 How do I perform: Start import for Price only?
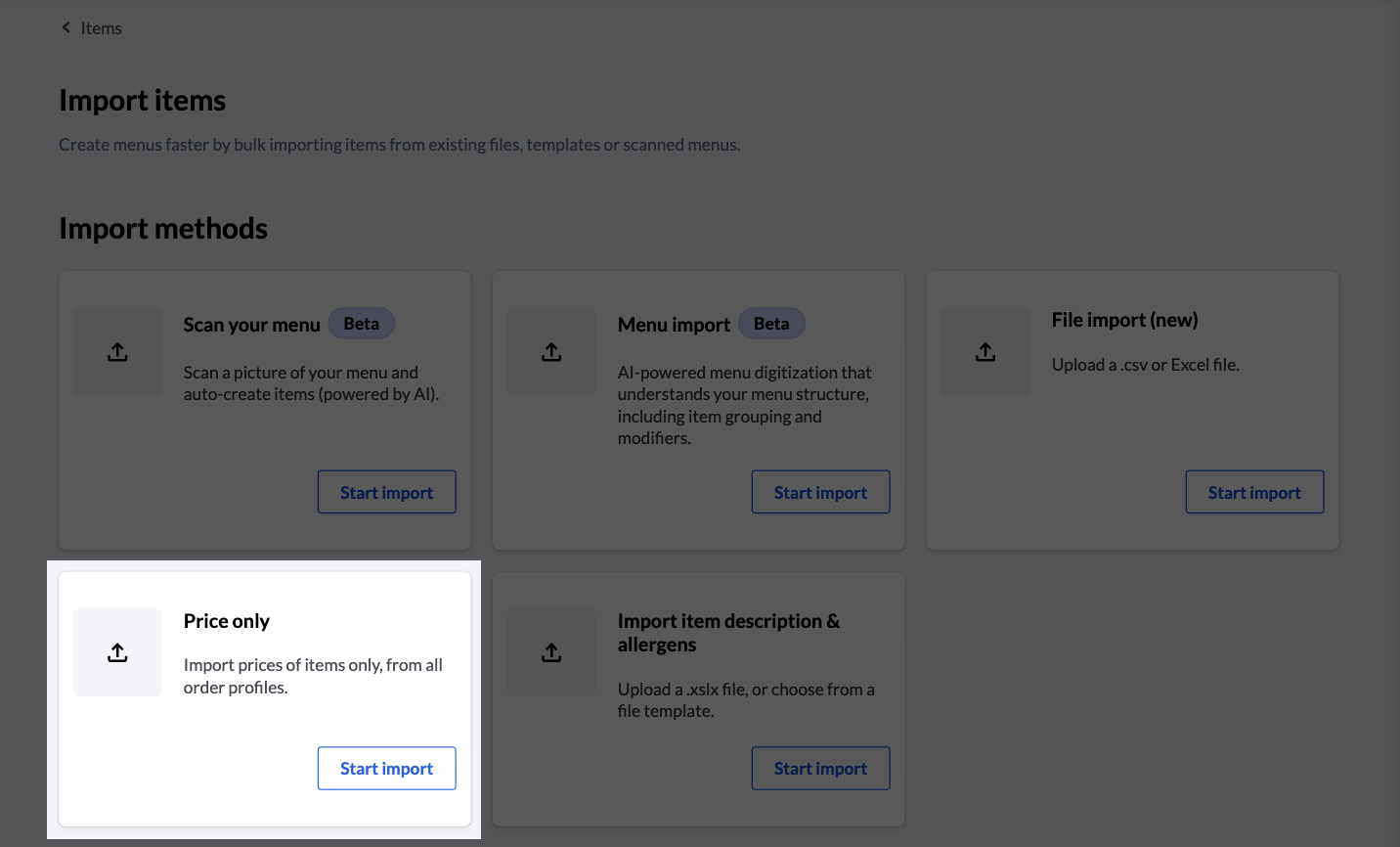click(x=386, y=768)
